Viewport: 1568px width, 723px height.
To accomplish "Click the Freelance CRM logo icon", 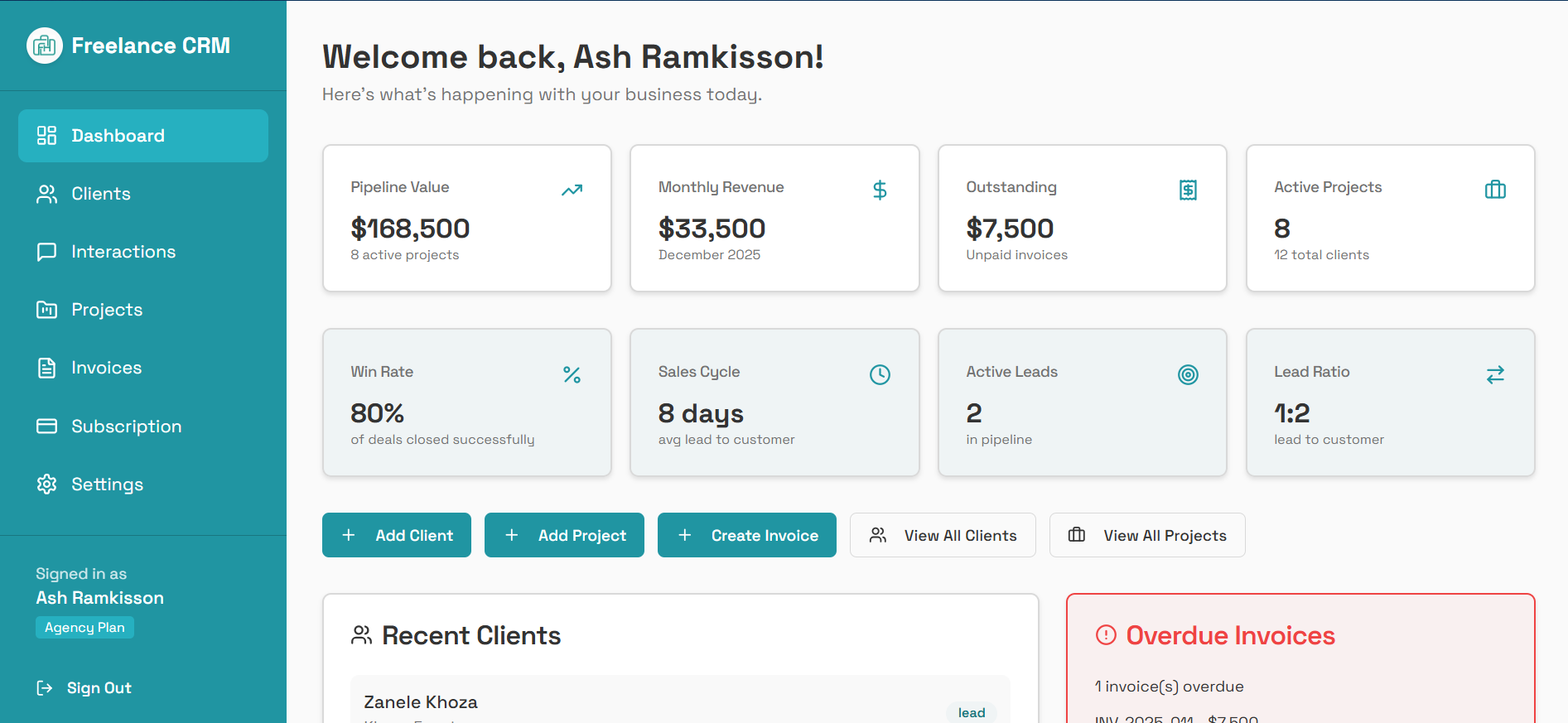I will tap(45, 46).
